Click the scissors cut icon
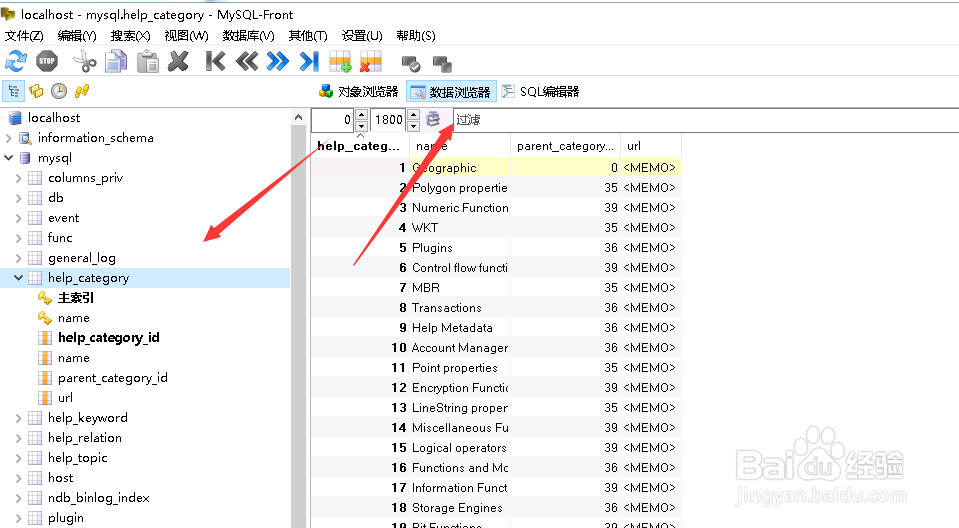Image resolution: width=959 pixels, height=528 pixels. (84, 61)
